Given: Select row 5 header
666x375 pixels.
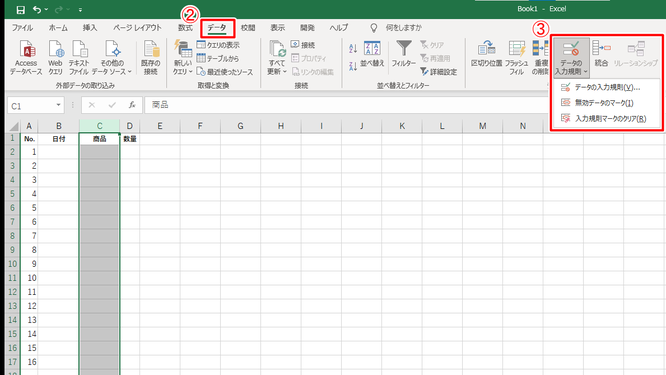Looking at the screenshot, I should (x=13, y=194).
